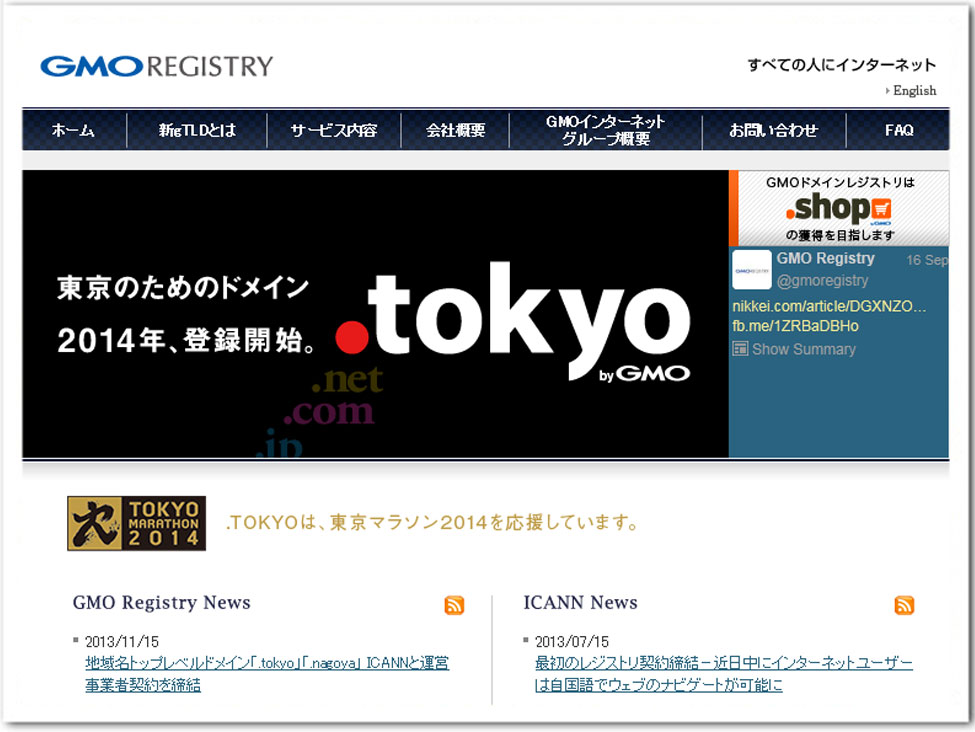Image resolution: width=975 pixels, height=732 pixels.
Task: Select お問い合わせ in the navigation
Action: (773, 130)
